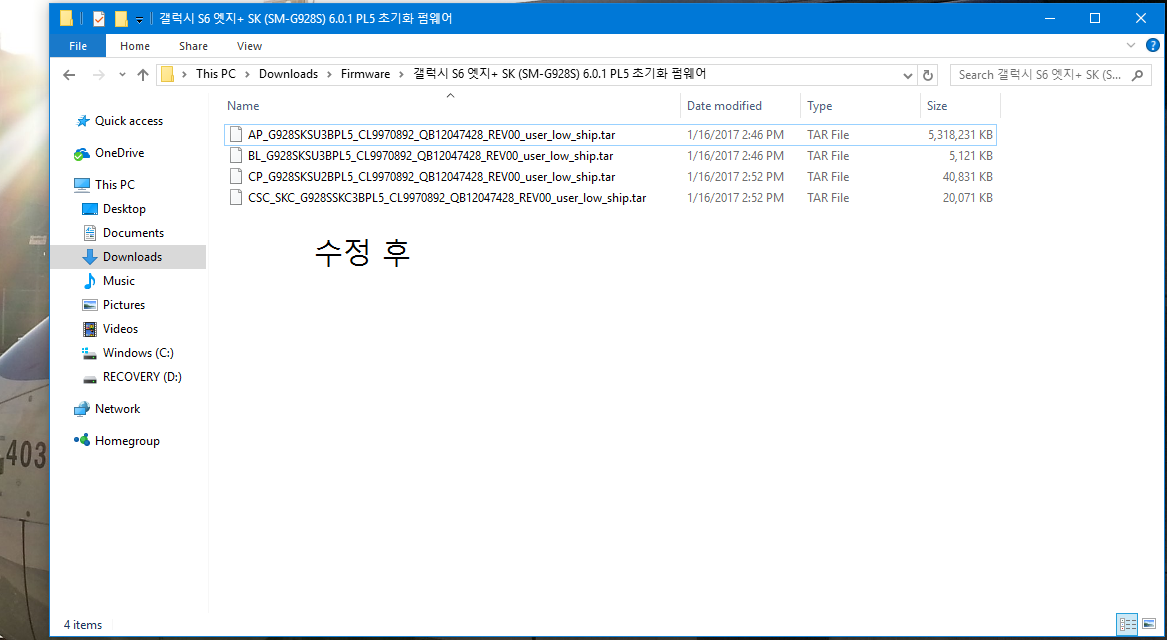Click the Back navigation arrow
Screen dimensions: 1167x640
[69, 75]
